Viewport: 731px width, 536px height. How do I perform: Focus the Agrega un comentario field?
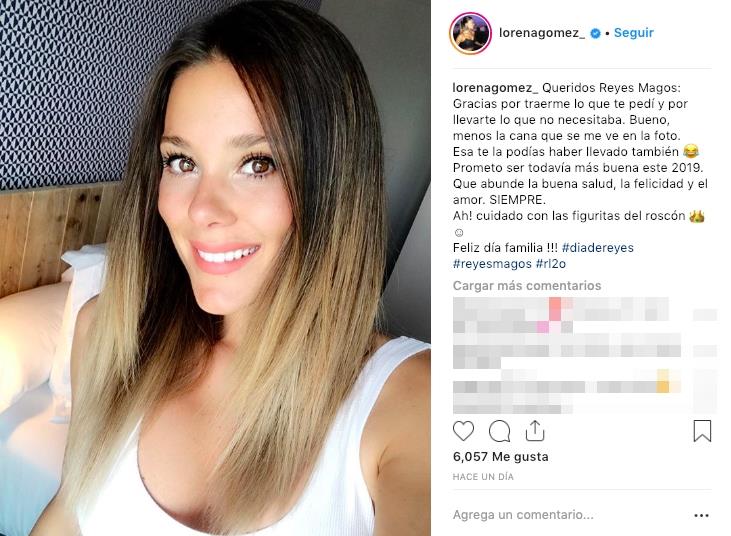[570, 515]
